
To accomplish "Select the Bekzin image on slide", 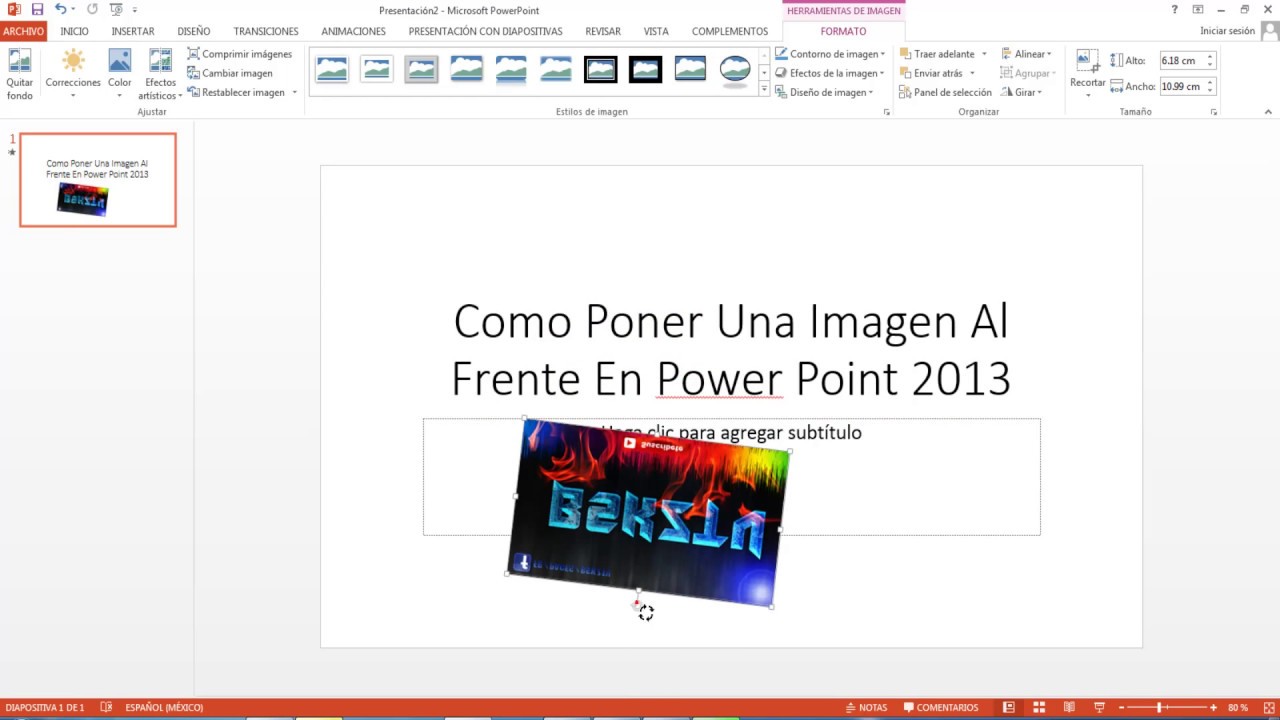I will 649,513.
